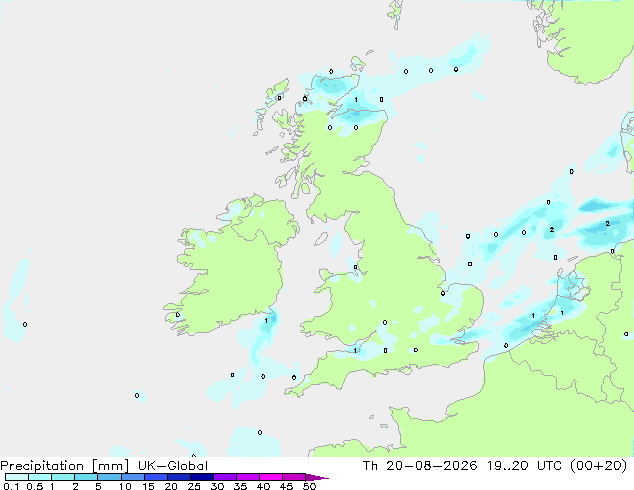Click the '(00+20)' forecast offset label
Image resolution: width=634 pixels, height=490 pixels.
598,466
